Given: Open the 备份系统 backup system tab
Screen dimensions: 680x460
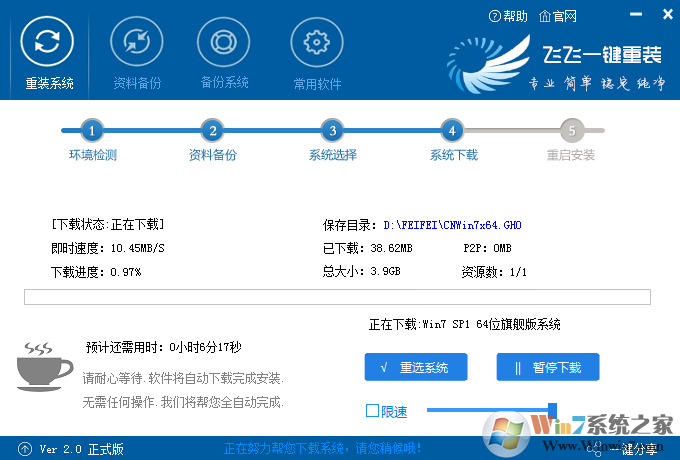Looking at the screenshot, I should pos(224,53).
